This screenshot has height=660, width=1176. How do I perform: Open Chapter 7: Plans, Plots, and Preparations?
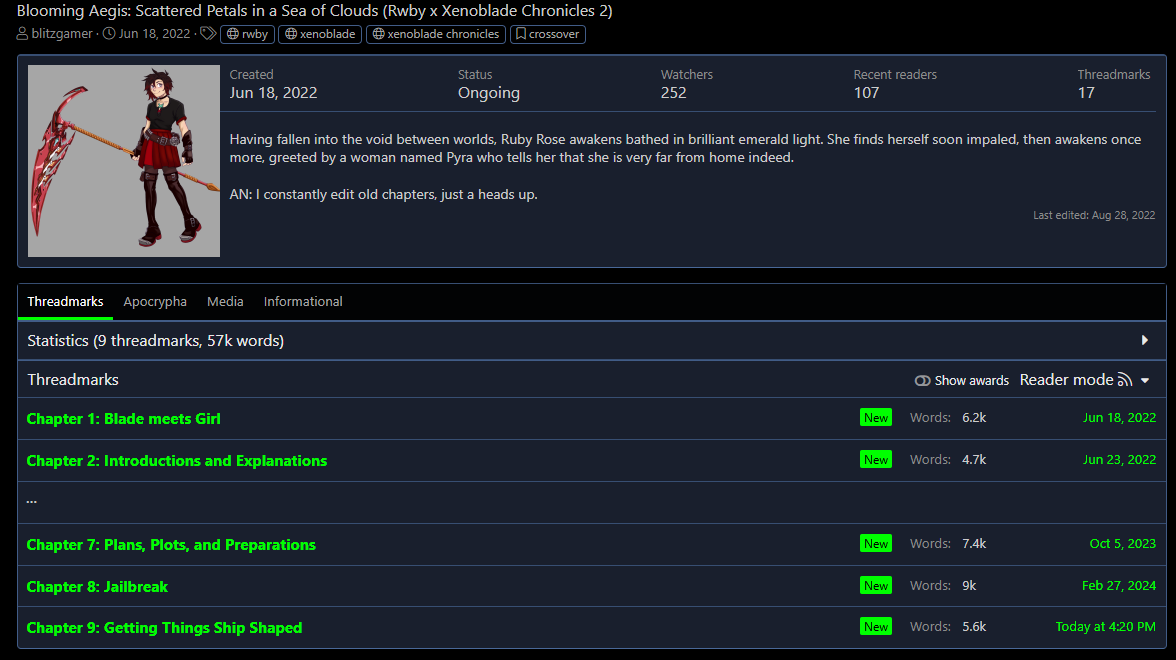171,544
